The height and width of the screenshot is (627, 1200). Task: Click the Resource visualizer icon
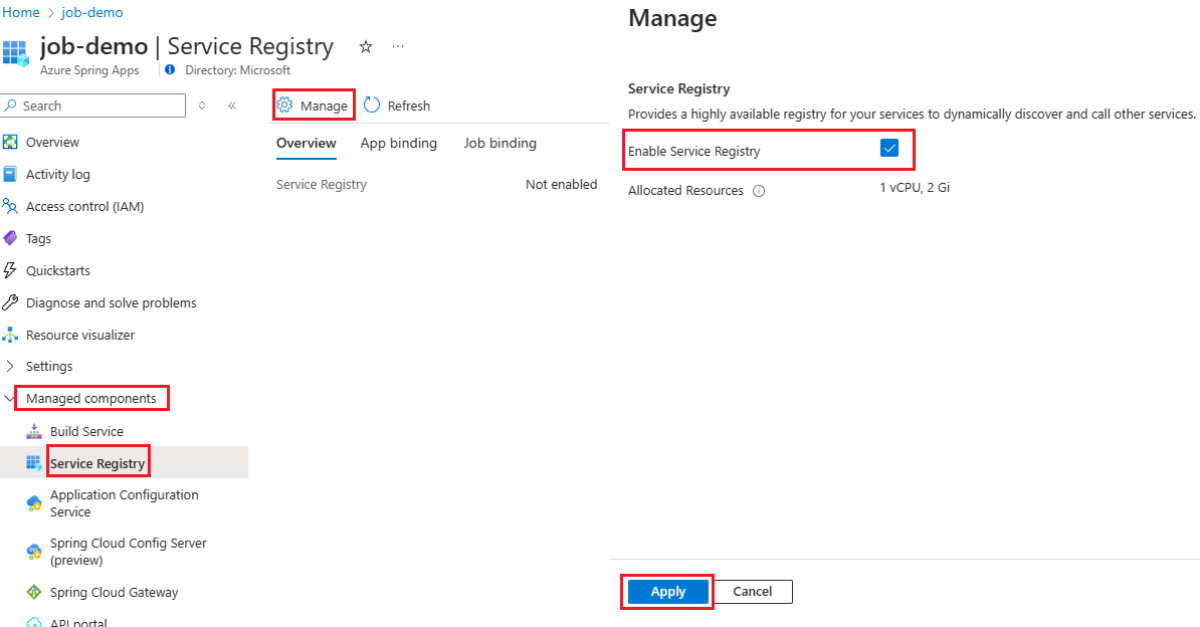click(10, 334)
